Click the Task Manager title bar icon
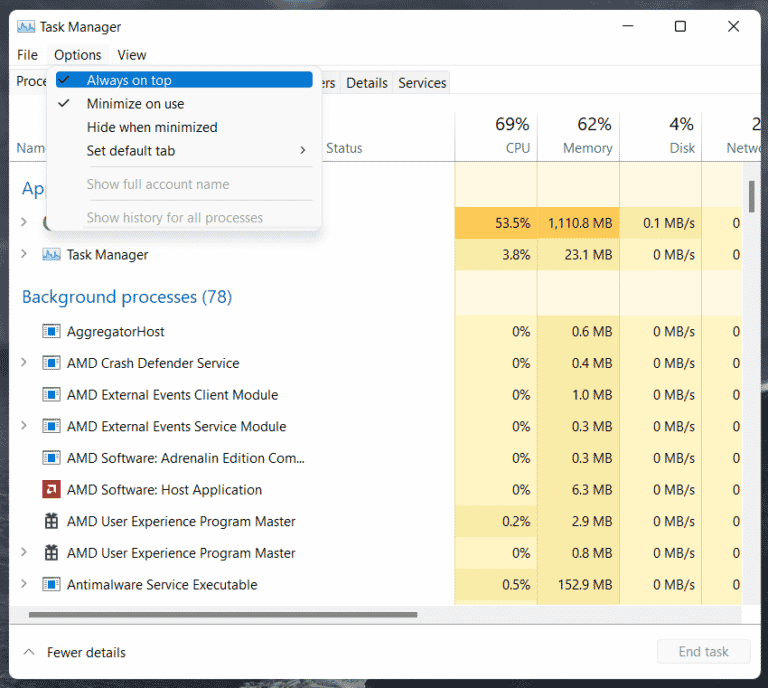Viewport: 768px width, 688px height. click(x=25, y=26)
